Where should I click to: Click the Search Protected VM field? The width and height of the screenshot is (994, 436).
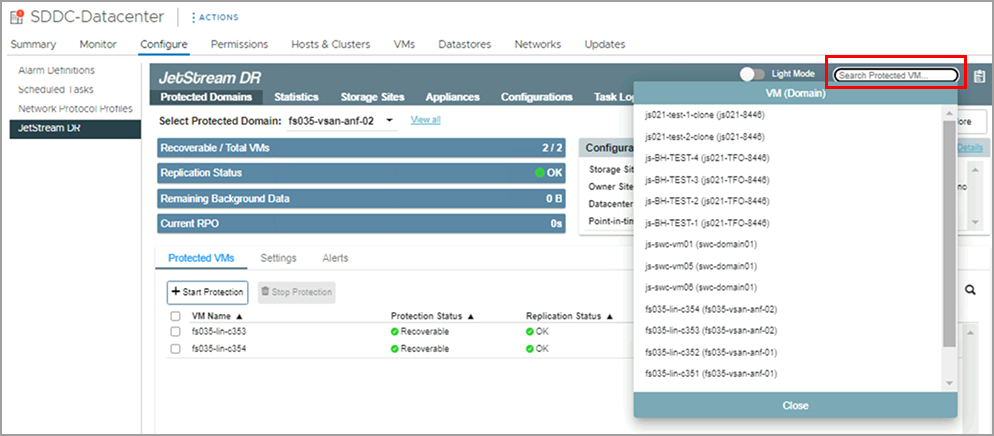[896, 76]
